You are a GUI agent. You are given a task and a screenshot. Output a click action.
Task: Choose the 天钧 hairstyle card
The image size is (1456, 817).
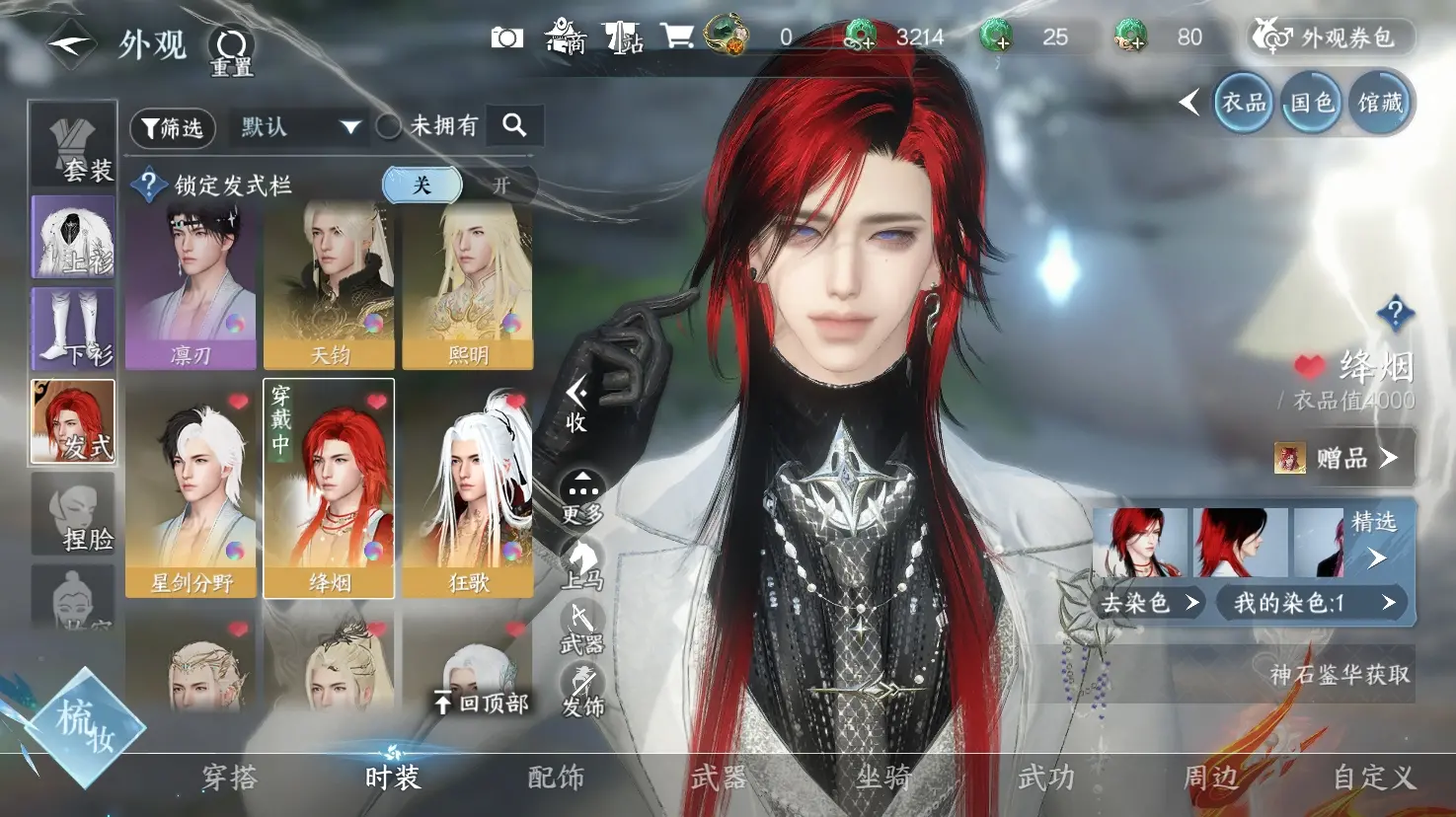coord(329,286)
